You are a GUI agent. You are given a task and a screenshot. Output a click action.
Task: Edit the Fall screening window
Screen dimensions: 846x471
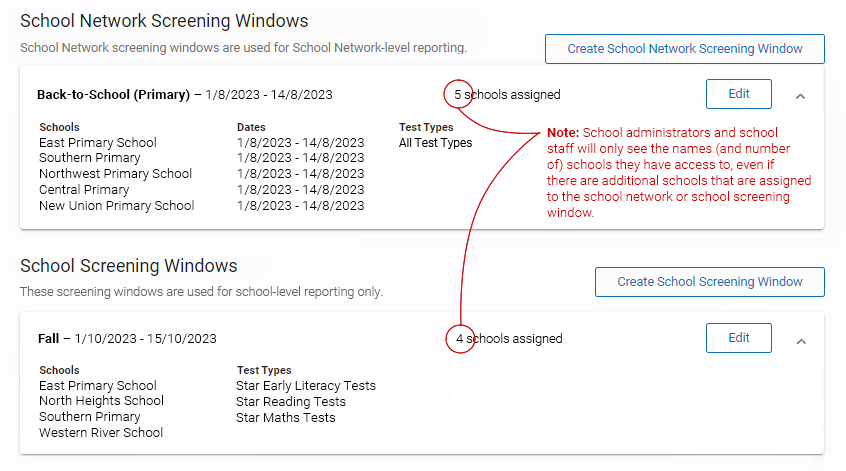tap(739, 338)
